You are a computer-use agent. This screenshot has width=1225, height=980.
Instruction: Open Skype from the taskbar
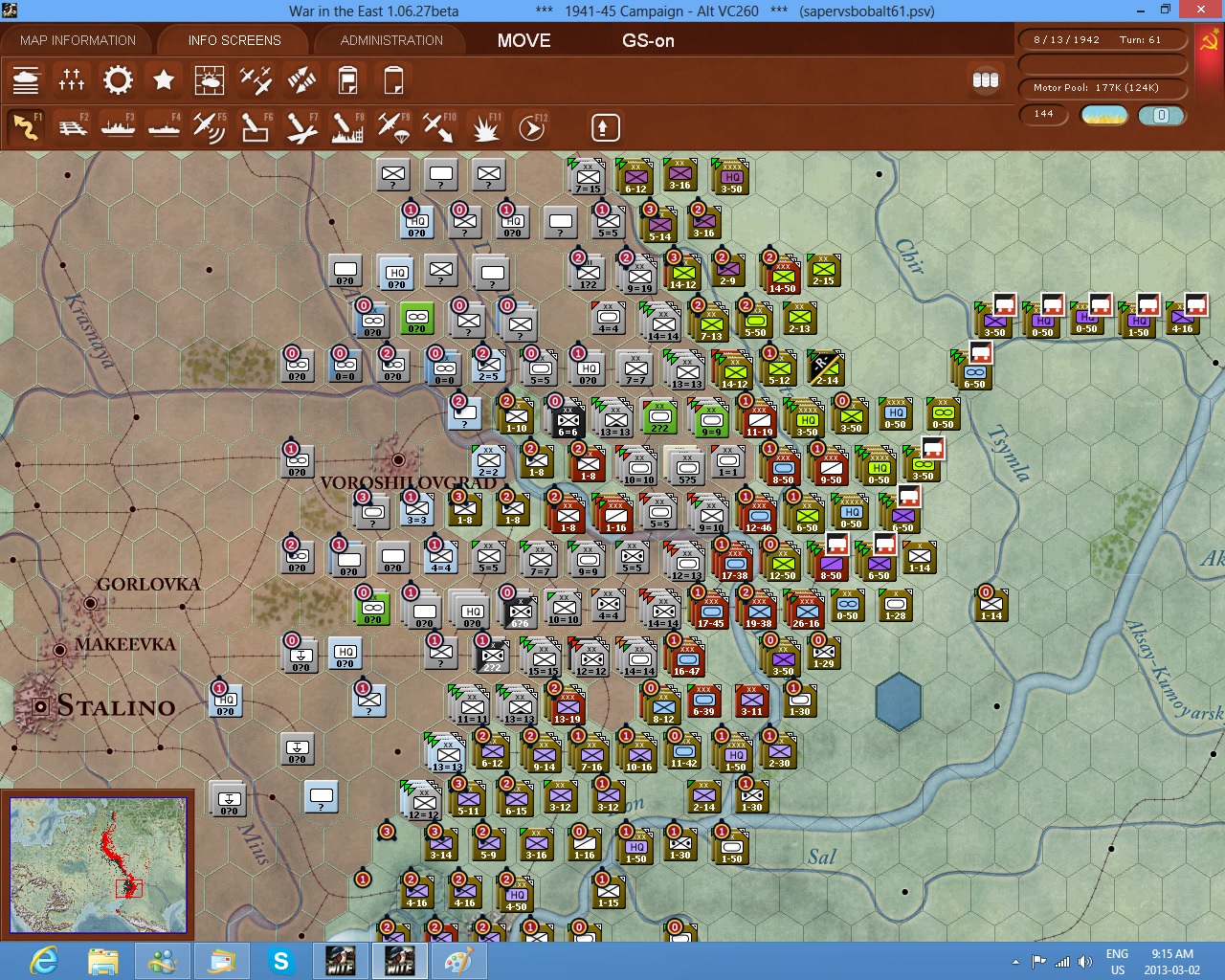[281, 961]
